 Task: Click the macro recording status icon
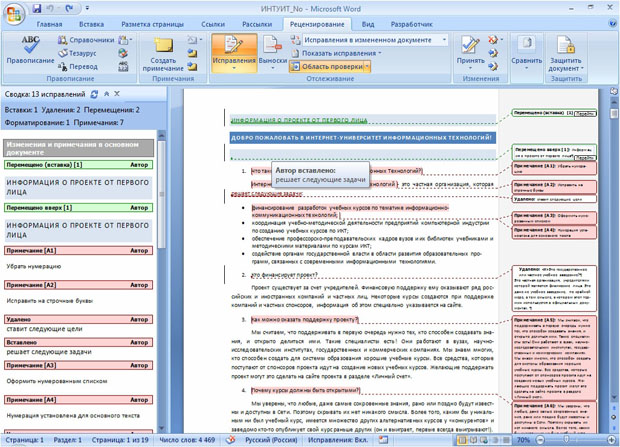[x=383, y=440]
